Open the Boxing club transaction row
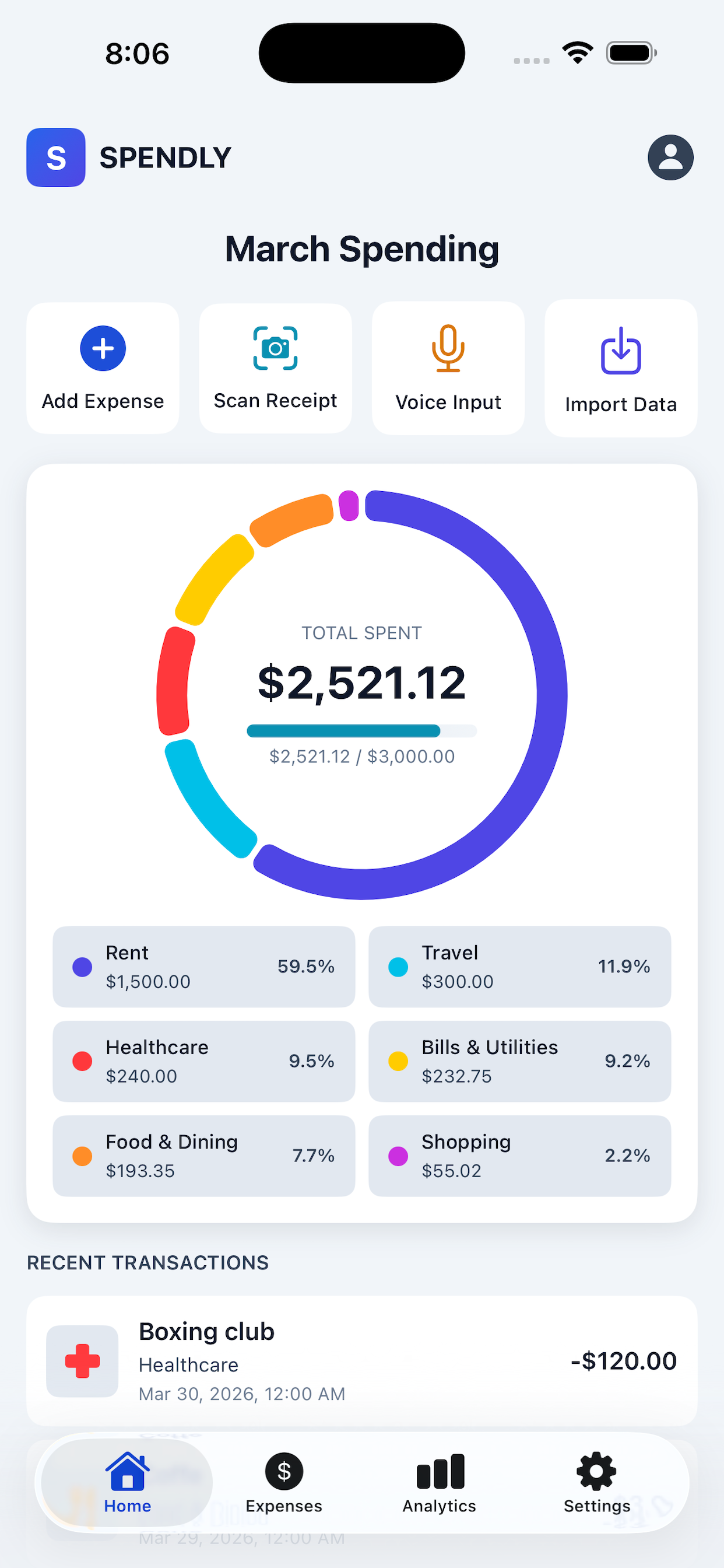The height and width of the screenshot is (1568, 724). 361,1360
